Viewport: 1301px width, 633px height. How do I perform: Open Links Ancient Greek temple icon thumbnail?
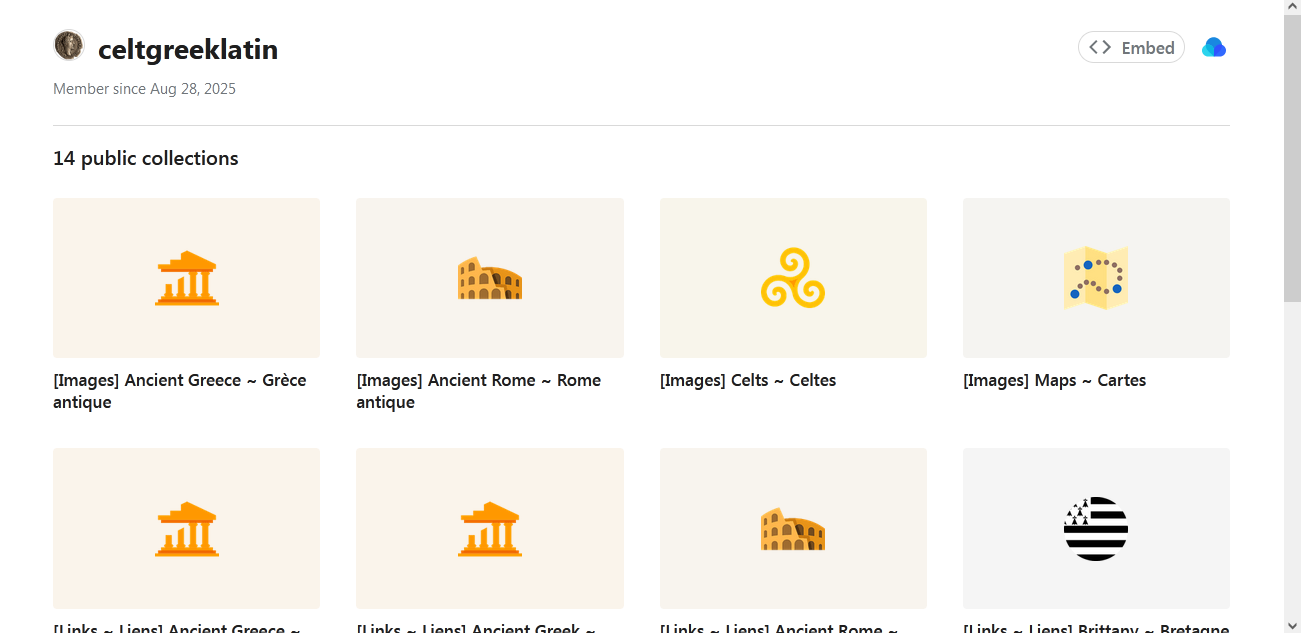[x=490, y=528]
